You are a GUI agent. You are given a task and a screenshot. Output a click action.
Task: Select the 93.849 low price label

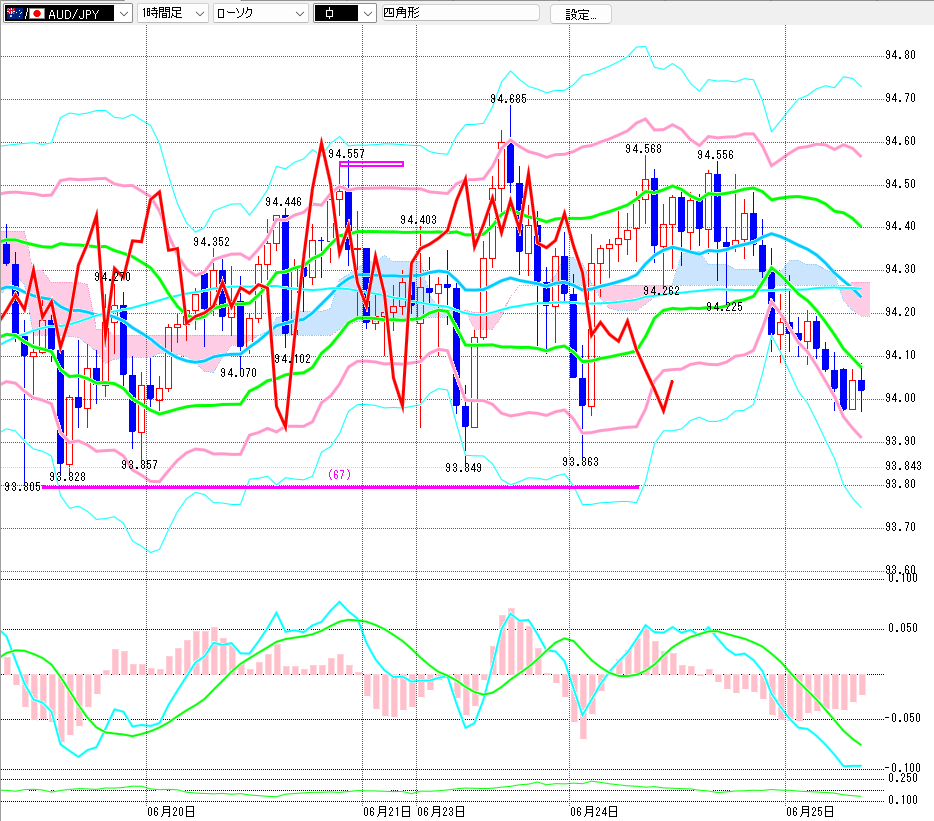click(463, 468)
